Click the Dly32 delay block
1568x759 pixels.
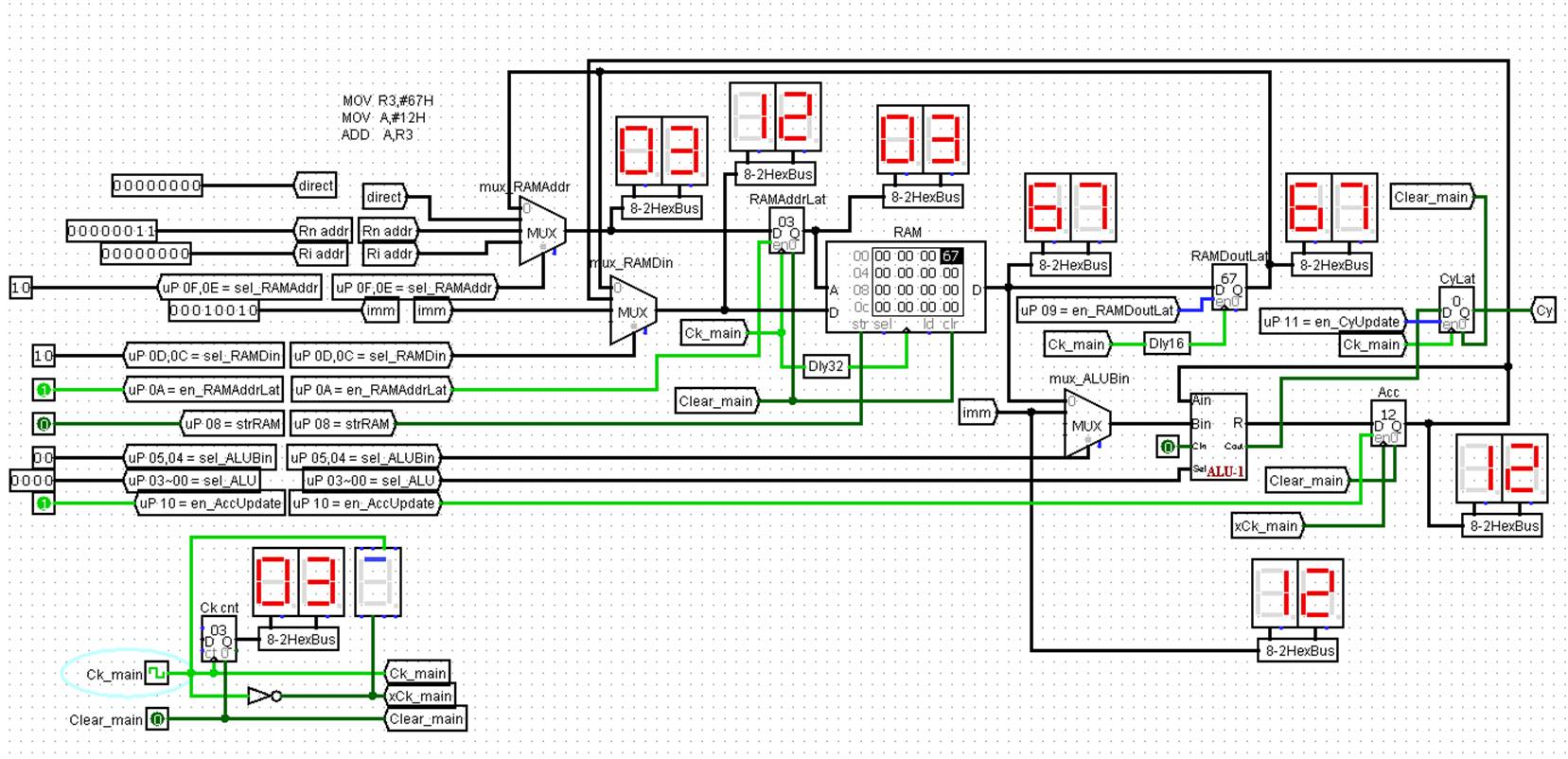pyautogui.click(x=825, y=366)
